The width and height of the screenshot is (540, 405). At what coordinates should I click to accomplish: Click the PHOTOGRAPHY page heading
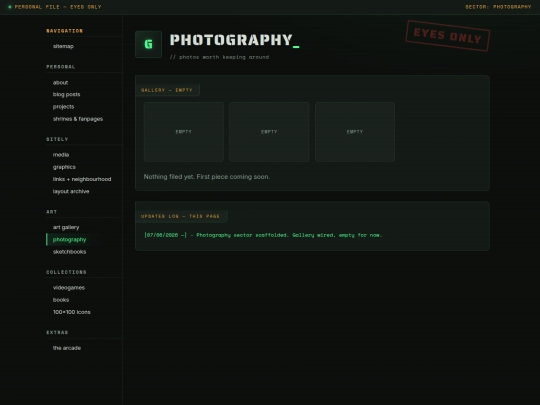click(x=235, y=40)
